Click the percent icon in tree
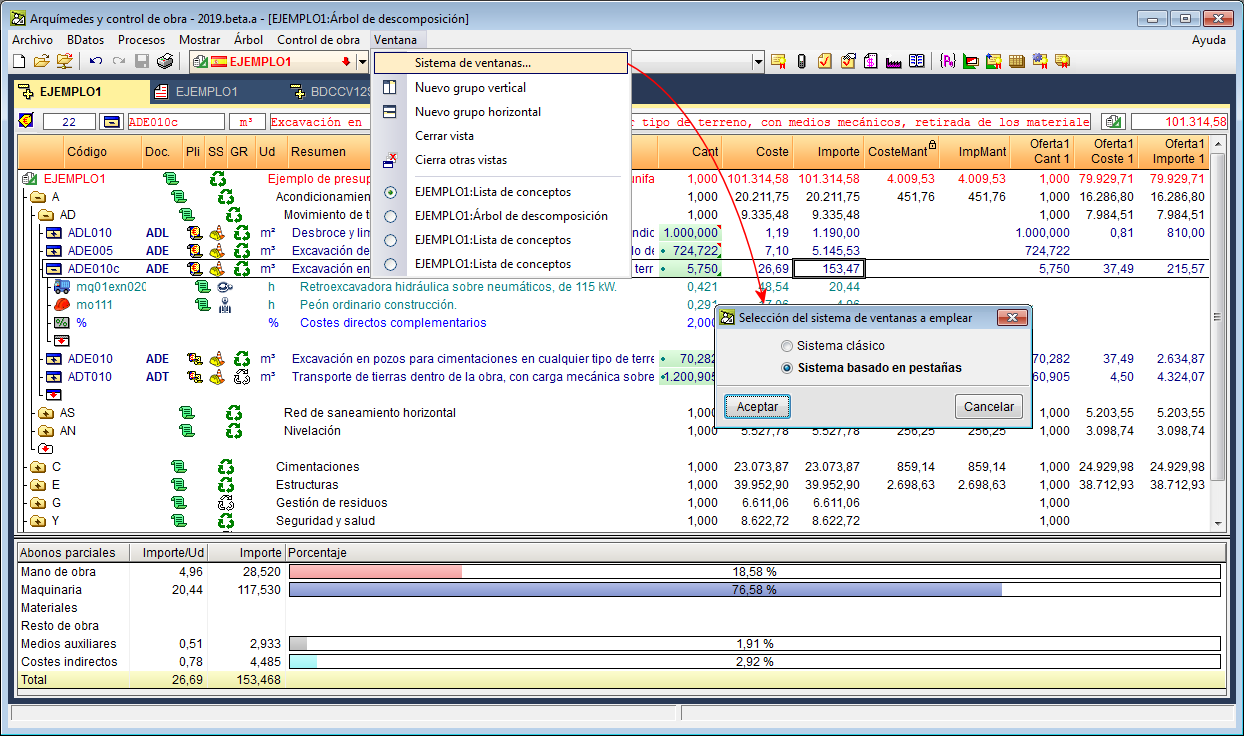 pyautogui.click(x=62, y=323)
